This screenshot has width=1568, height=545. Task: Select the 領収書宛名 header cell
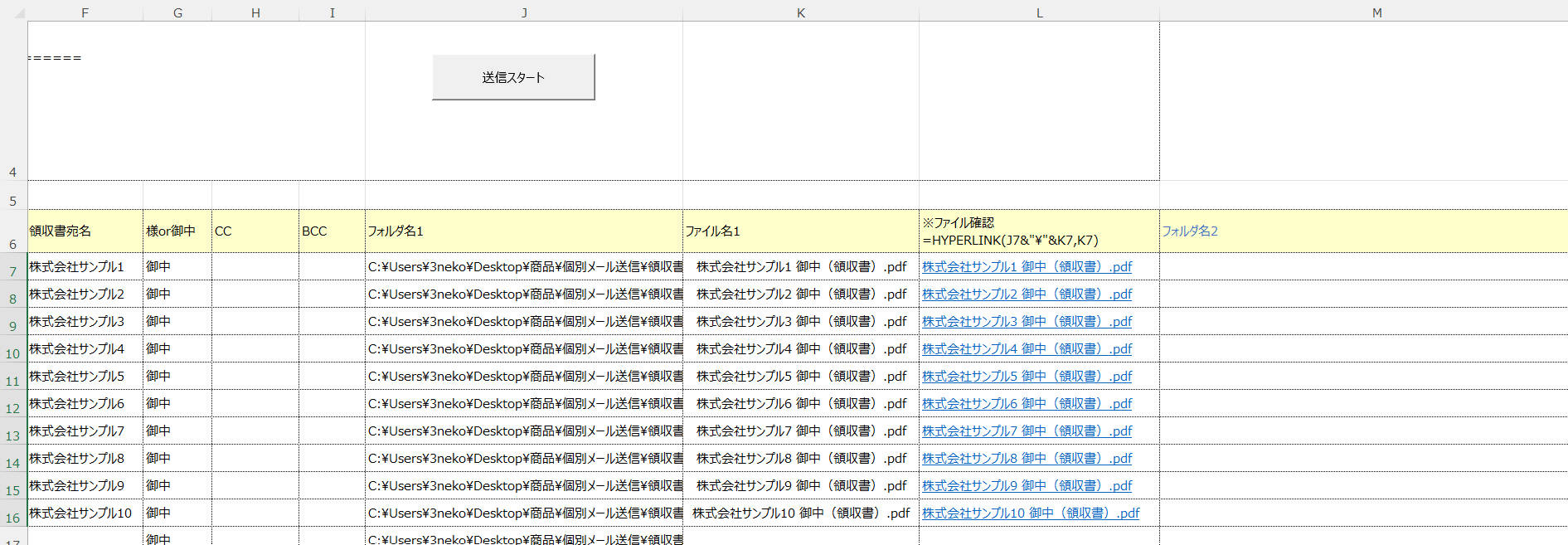85,231
